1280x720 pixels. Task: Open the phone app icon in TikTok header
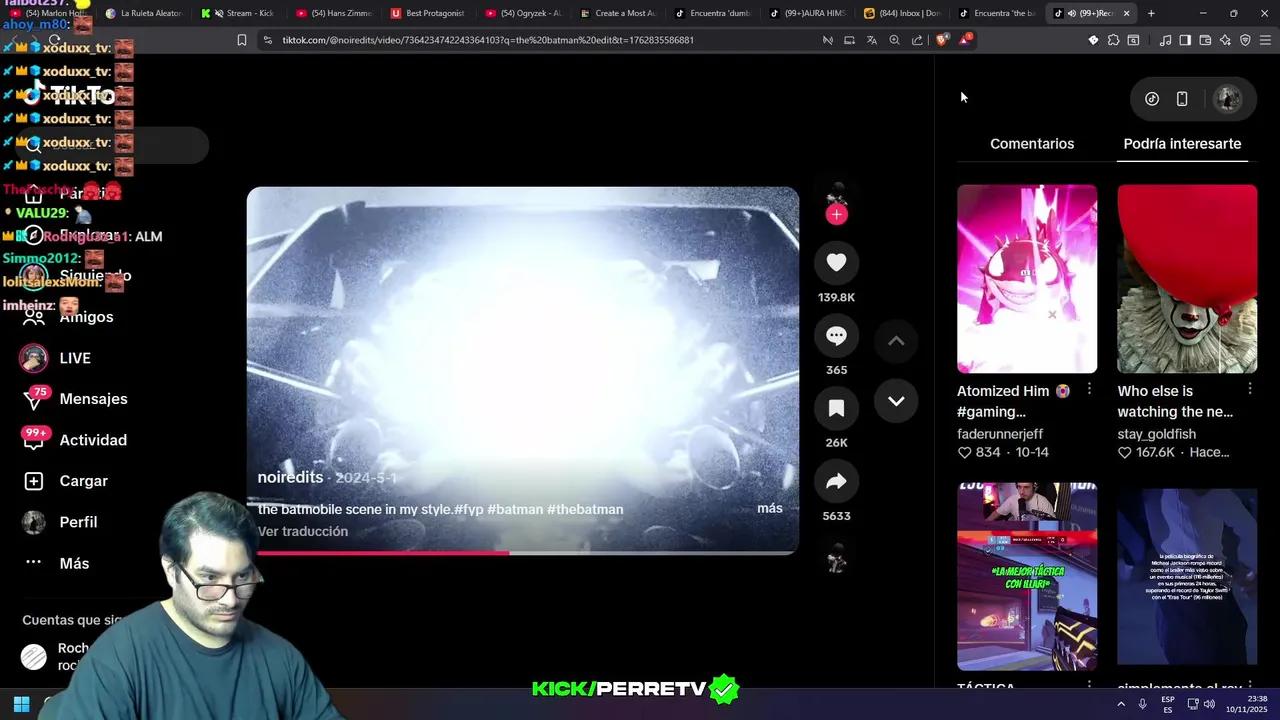pos(1182,99)
